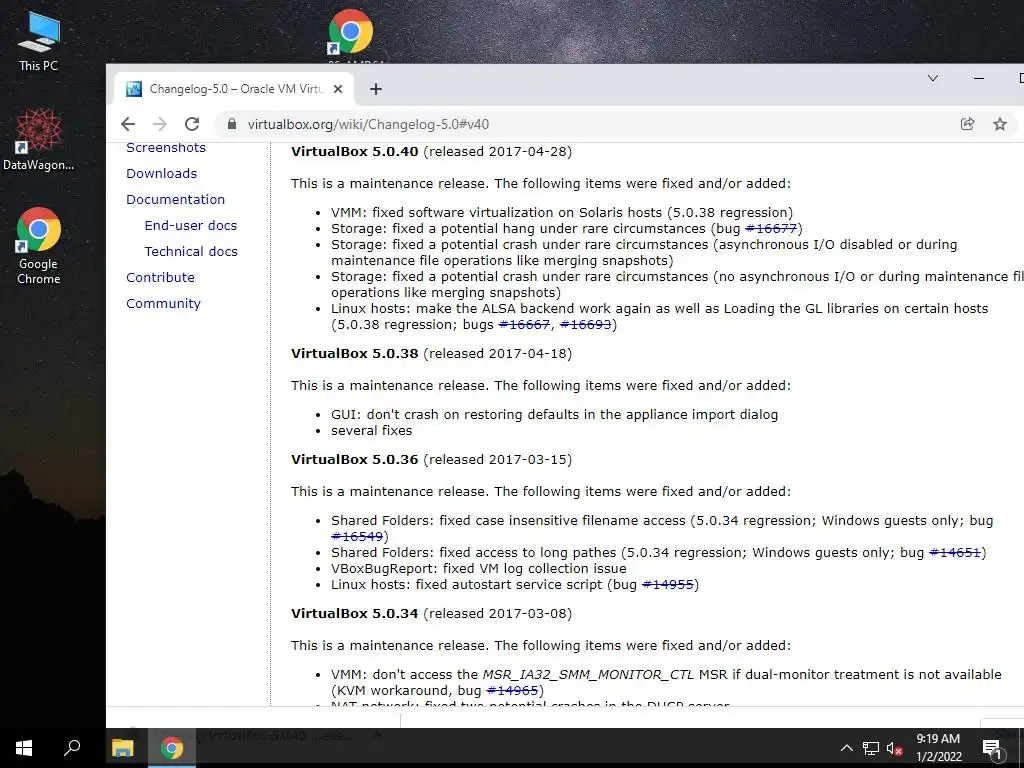Click the 'several fixes' bullet text
Image resolution: width=1024 pixels, height=768 pixels.
coord(372,430)
